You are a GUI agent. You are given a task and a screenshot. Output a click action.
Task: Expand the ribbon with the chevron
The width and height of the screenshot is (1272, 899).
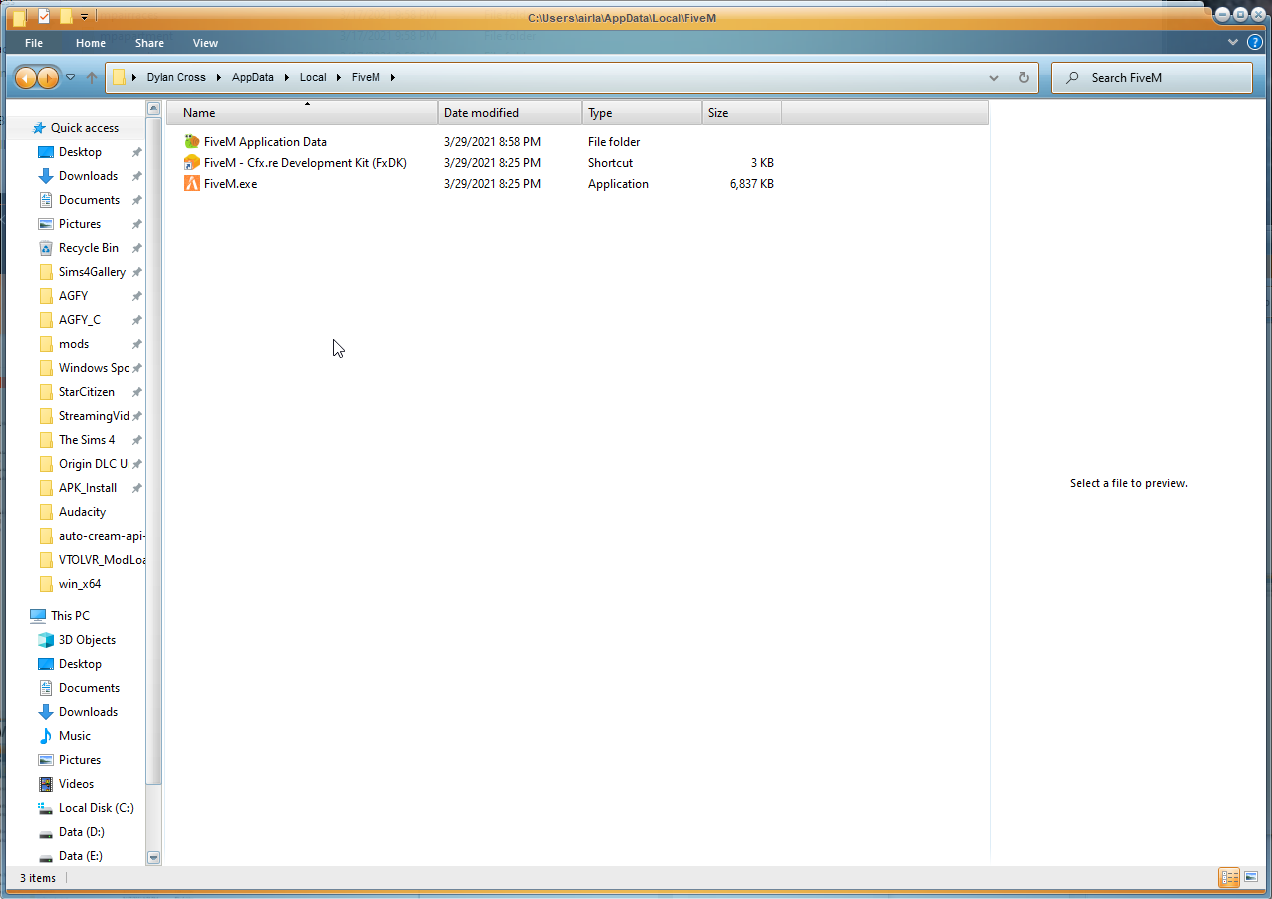coord(1233,43)
